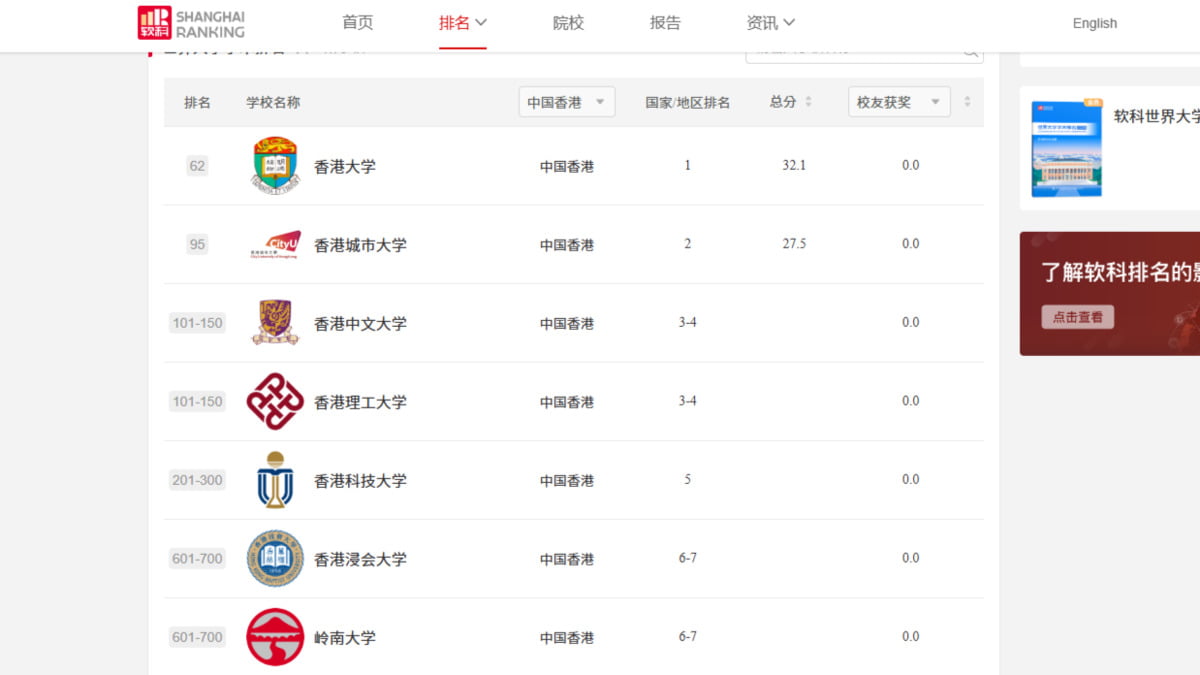
Task: Click the 香港大学 crest logo
Action: click(275, 164)
